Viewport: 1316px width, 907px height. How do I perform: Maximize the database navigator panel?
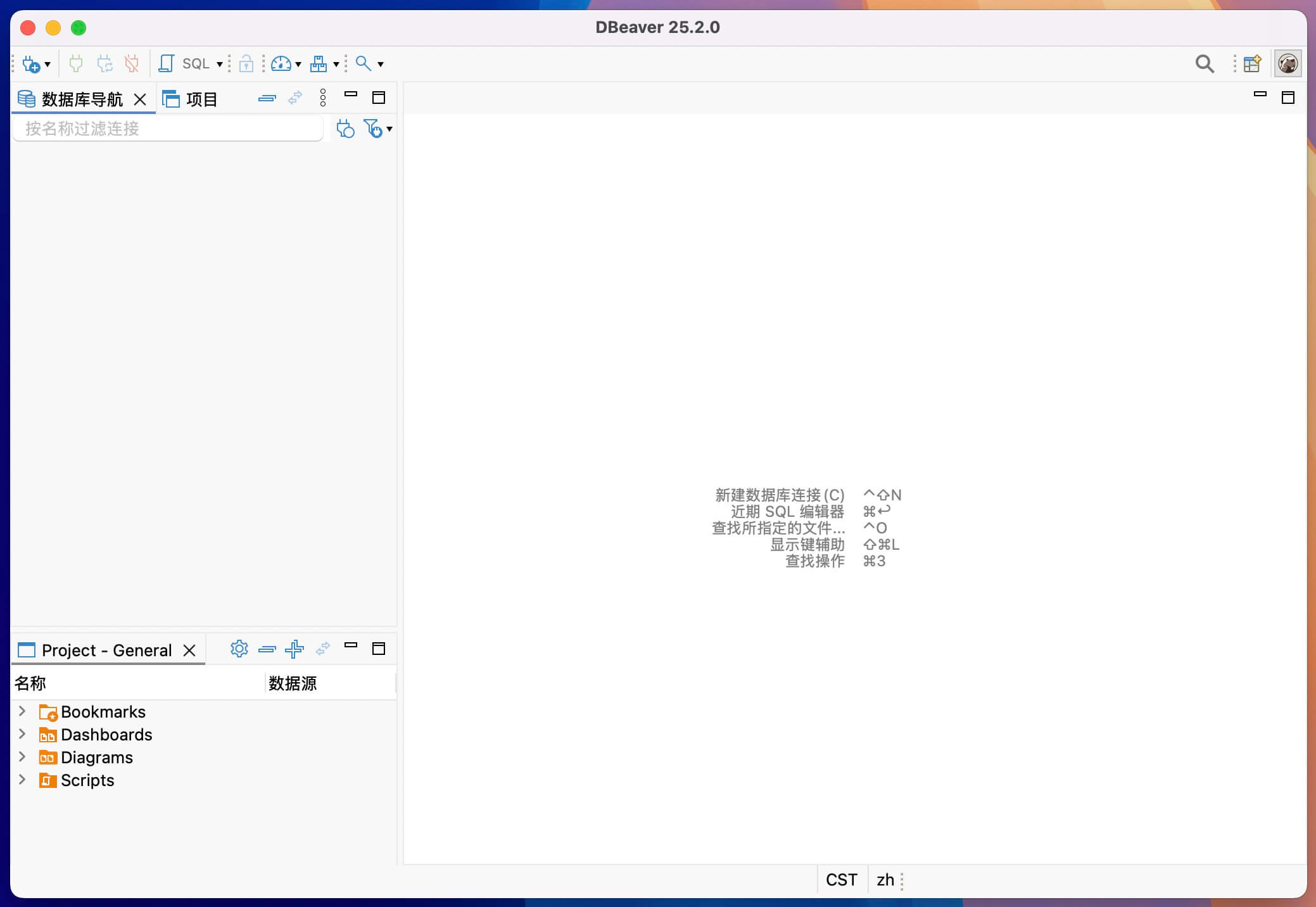379,98
